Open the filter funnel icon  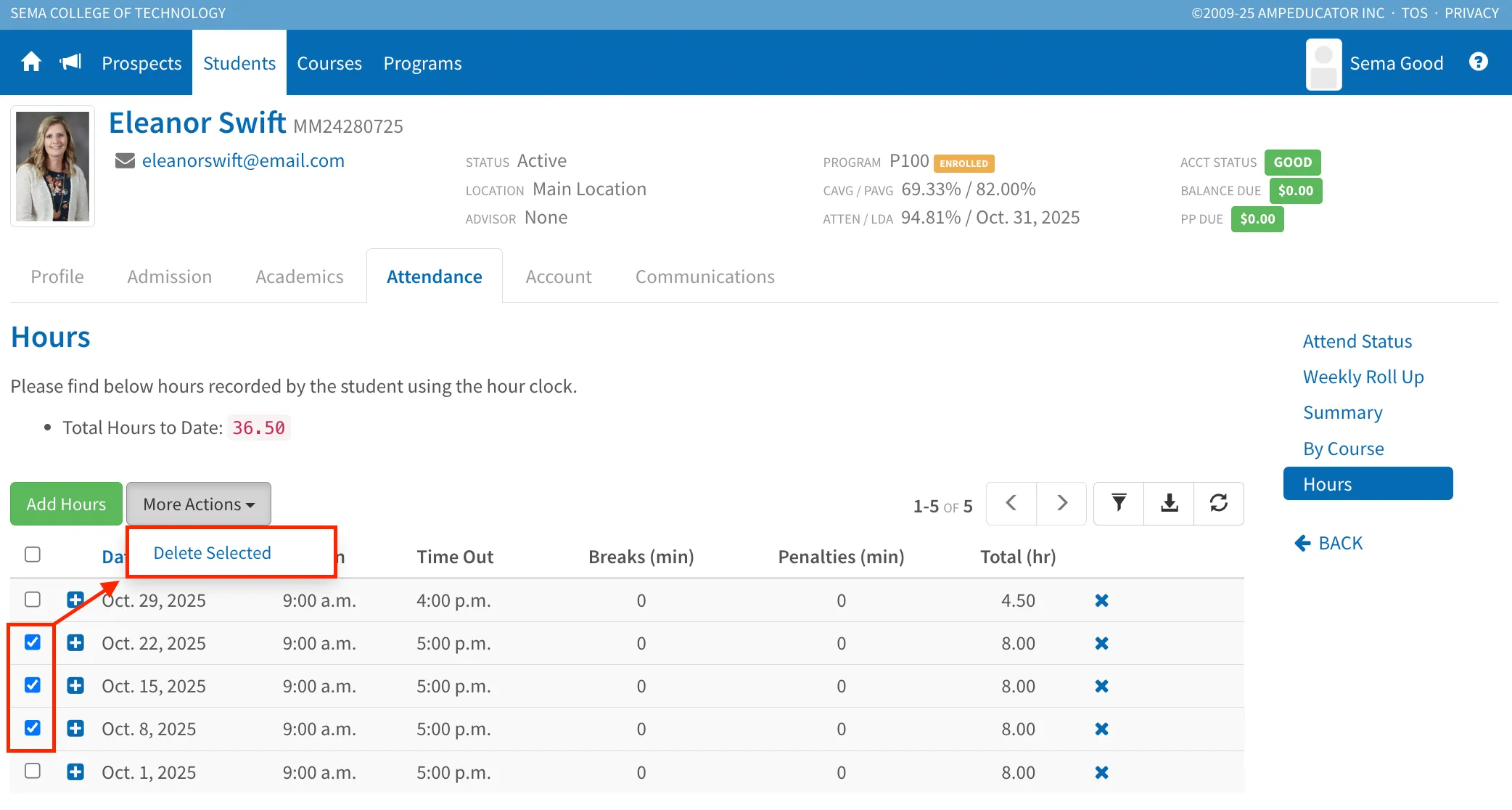1119,503
